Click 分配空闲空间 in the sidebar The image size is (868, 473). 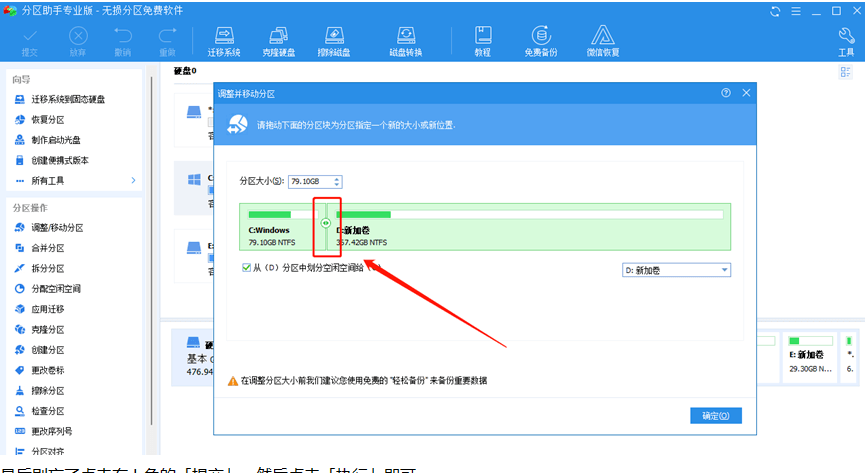tap(54, 289)
